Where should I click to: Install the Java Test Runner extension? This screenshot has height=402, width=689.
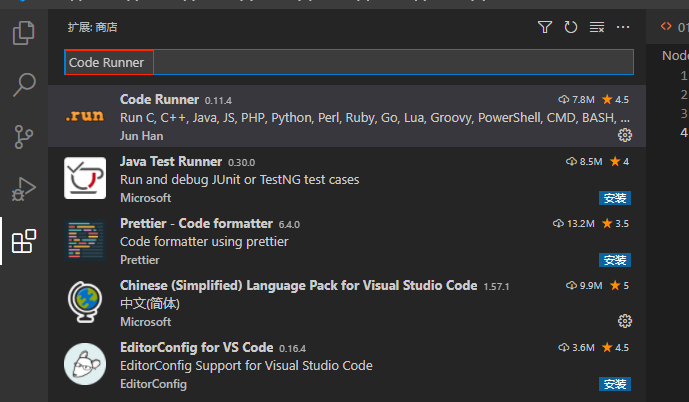pyautogui.click(x=614, y=198)
